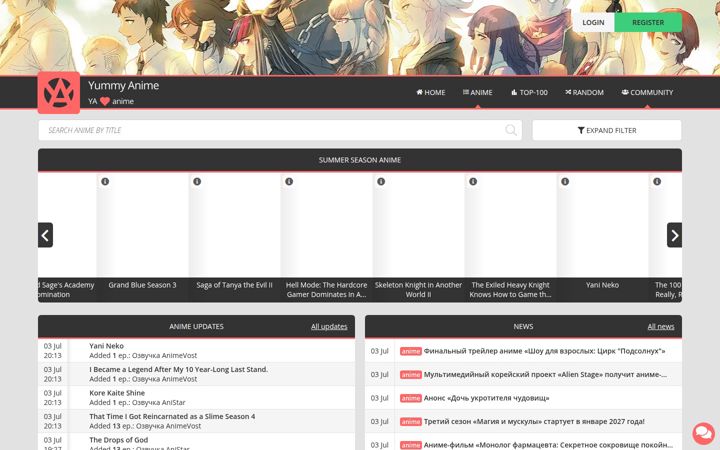Screen dimensions: 720x450
Task: Focus the Search Anime by Title field
Action: point(280,130)
